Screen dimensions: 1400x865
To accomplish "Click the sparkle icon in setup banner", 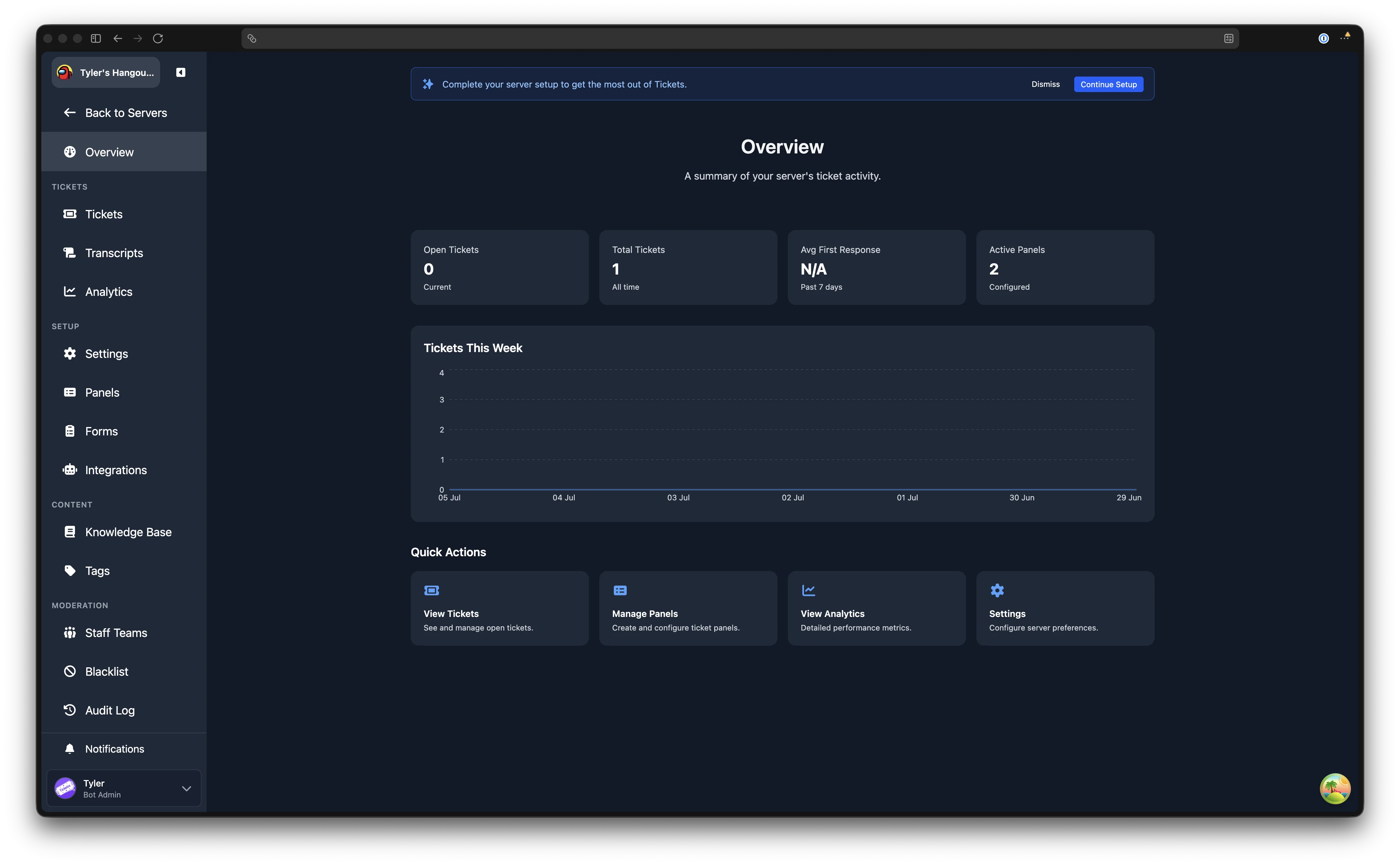I will point(428,84).
